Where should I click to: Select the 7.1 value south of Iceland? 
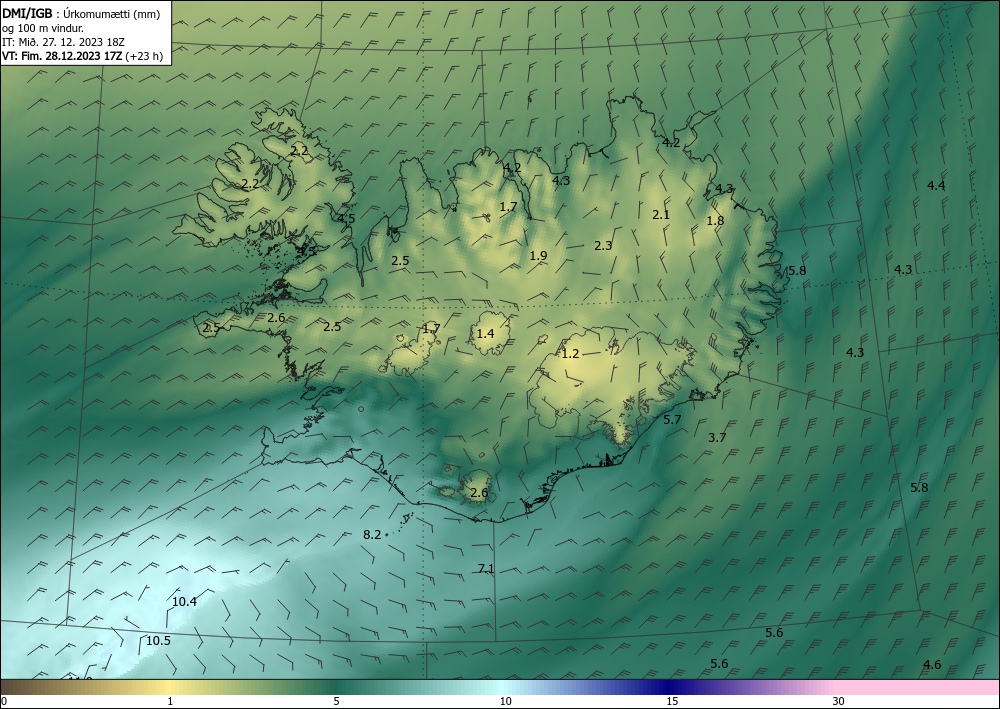(x=486, y=569)
